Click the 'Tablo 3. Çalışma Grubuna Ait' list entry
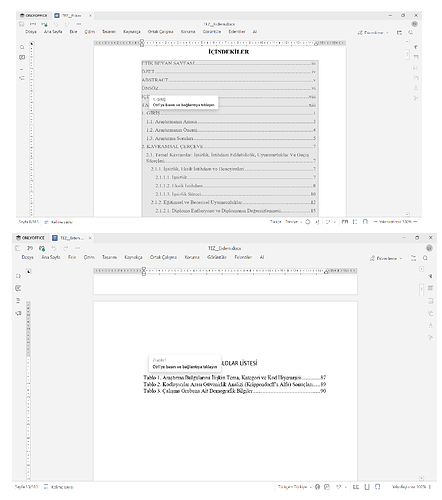The image size is (442, 500). (x=234, y=391)
